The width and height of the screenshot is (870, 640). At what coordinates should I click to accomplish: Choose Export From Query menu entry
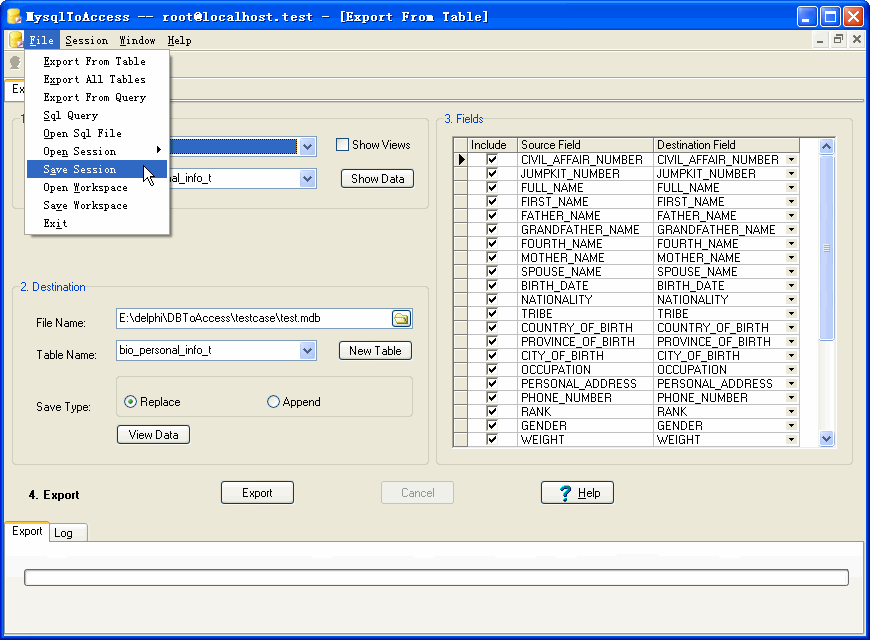click(97, 97)
